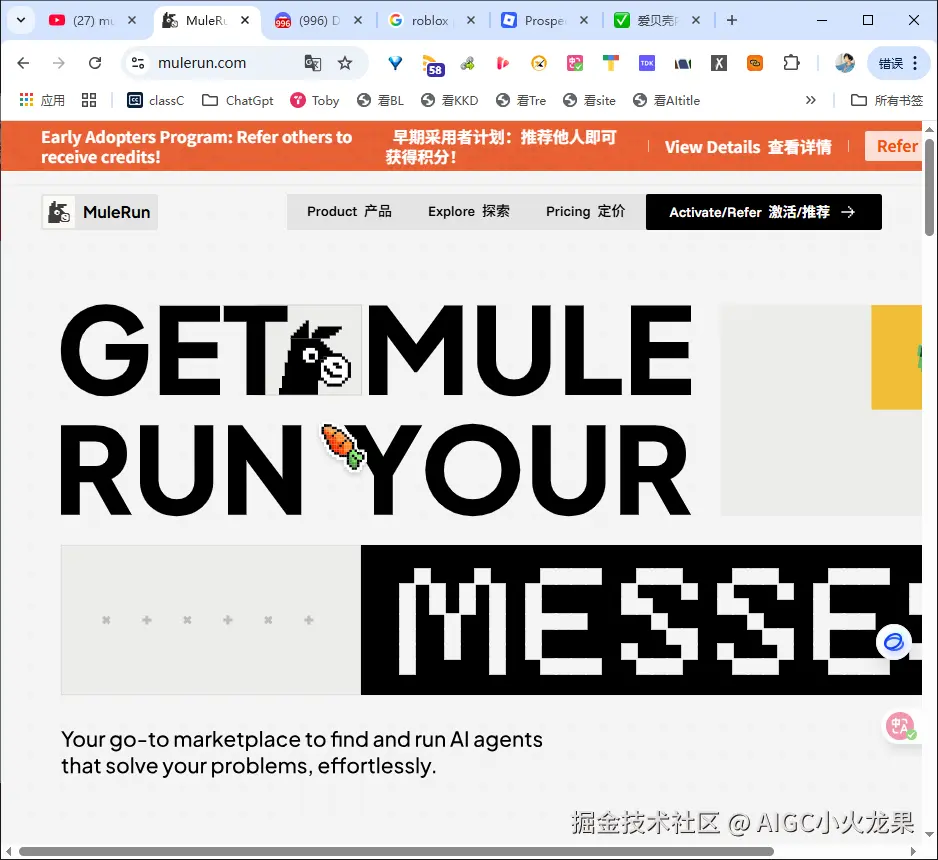Click the pink floating translate bubble
This screenshot has width=938, height=860.
pyautogui.click(x=900, y=726)
